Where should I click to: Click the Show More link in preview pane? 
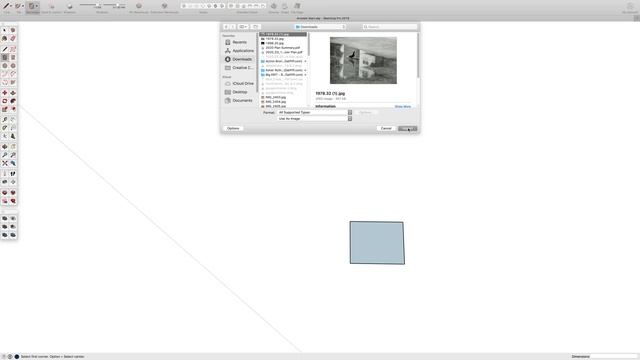click(402, 107)
